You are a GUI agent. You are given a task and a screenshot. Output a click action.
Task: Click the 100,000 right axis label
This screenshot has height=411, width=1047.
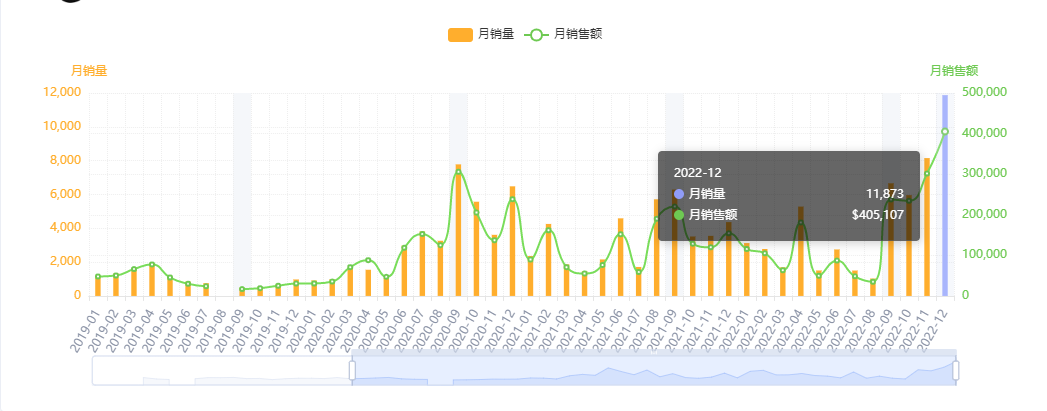tap(984, 255)
